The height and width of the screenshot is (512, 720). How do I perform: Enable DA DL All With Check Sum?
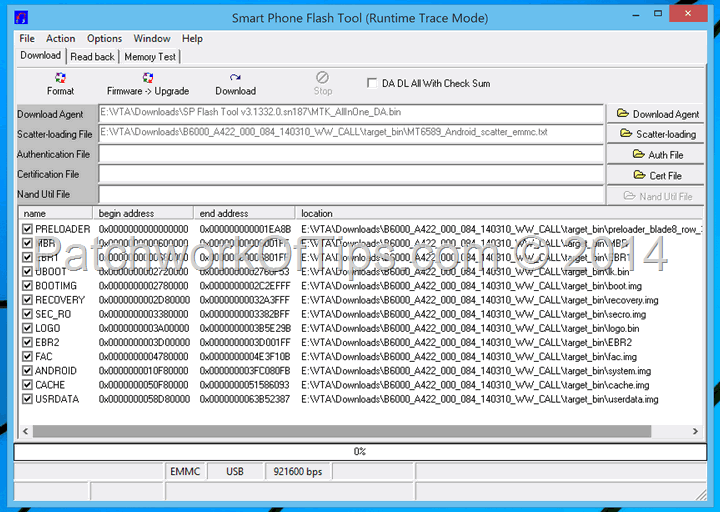372,83
